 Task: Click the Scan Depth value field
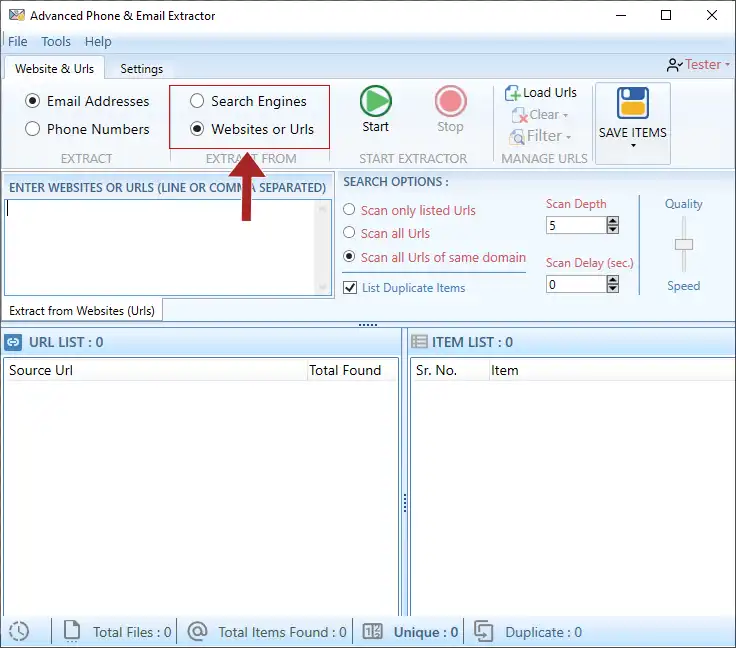pyautogui.click(x=576, y=225)
